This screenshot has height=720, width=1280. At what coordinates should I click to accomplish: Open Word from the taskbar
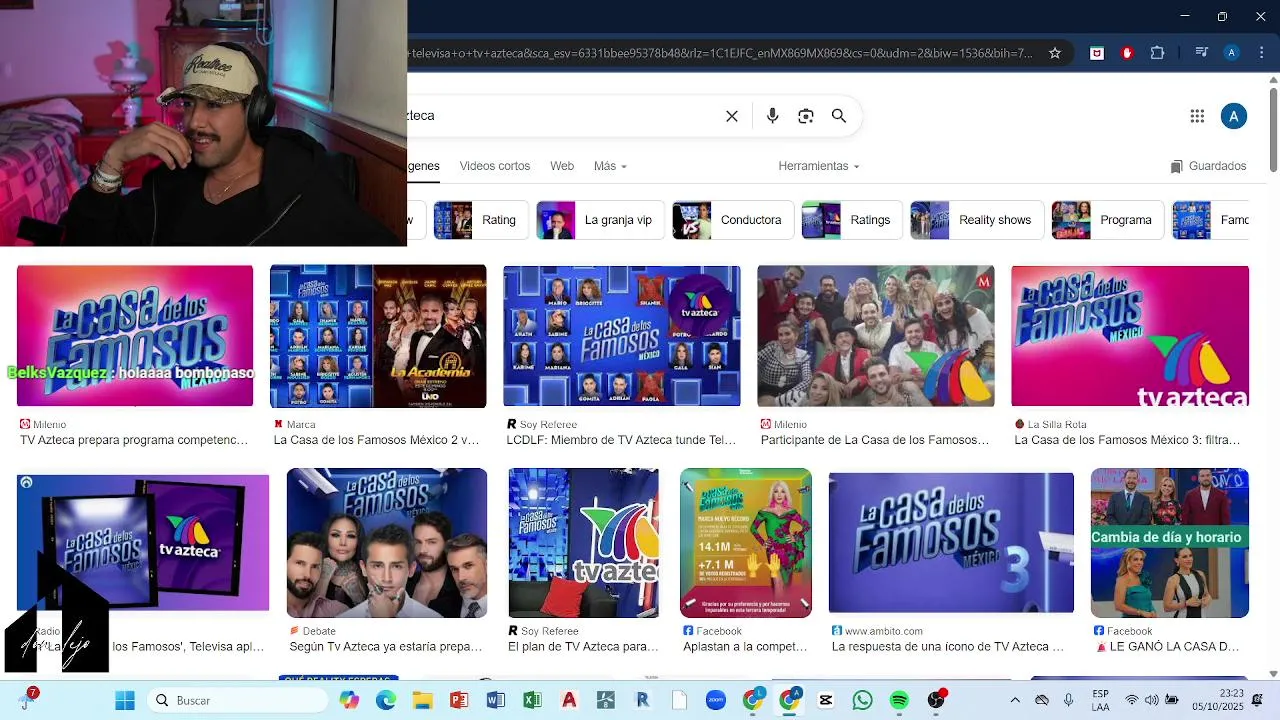pyautogui.click(x=496, y=700)
